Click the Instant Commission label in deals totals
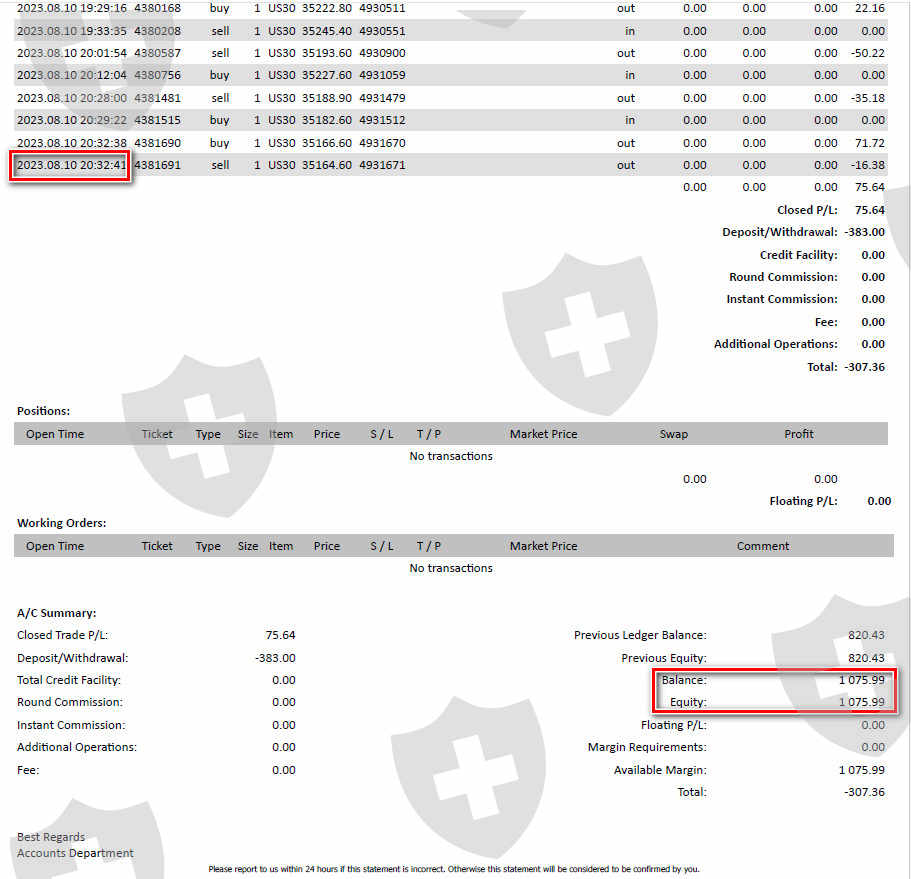Image resolution: width=911 pixels, height=879 pixels. (x=782, y=299)
